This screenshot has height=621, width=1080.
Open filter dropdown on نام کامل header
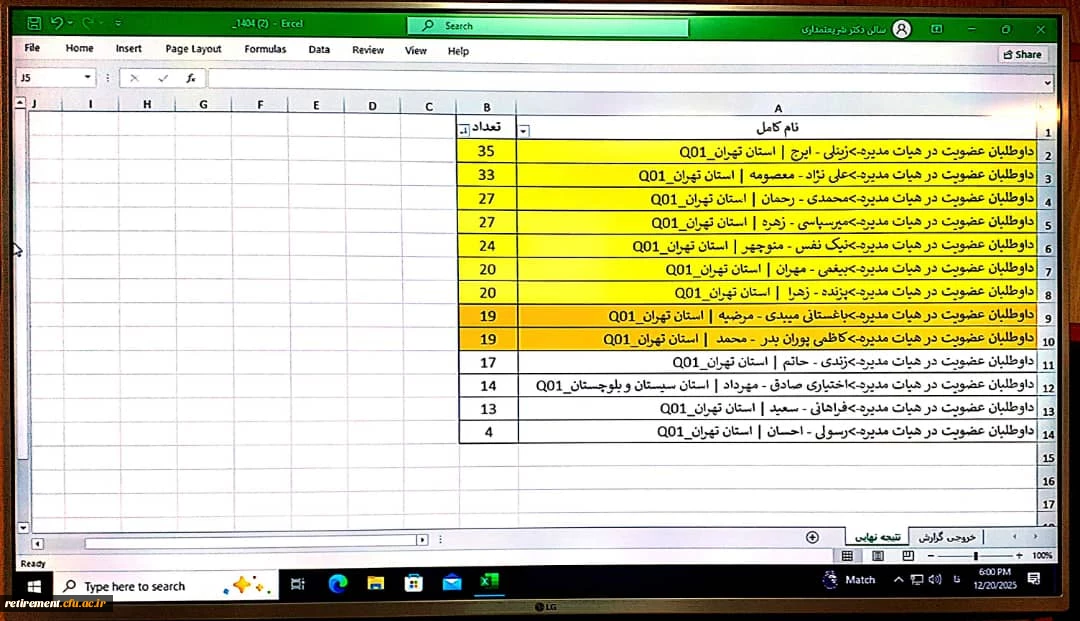pos(524,129)
